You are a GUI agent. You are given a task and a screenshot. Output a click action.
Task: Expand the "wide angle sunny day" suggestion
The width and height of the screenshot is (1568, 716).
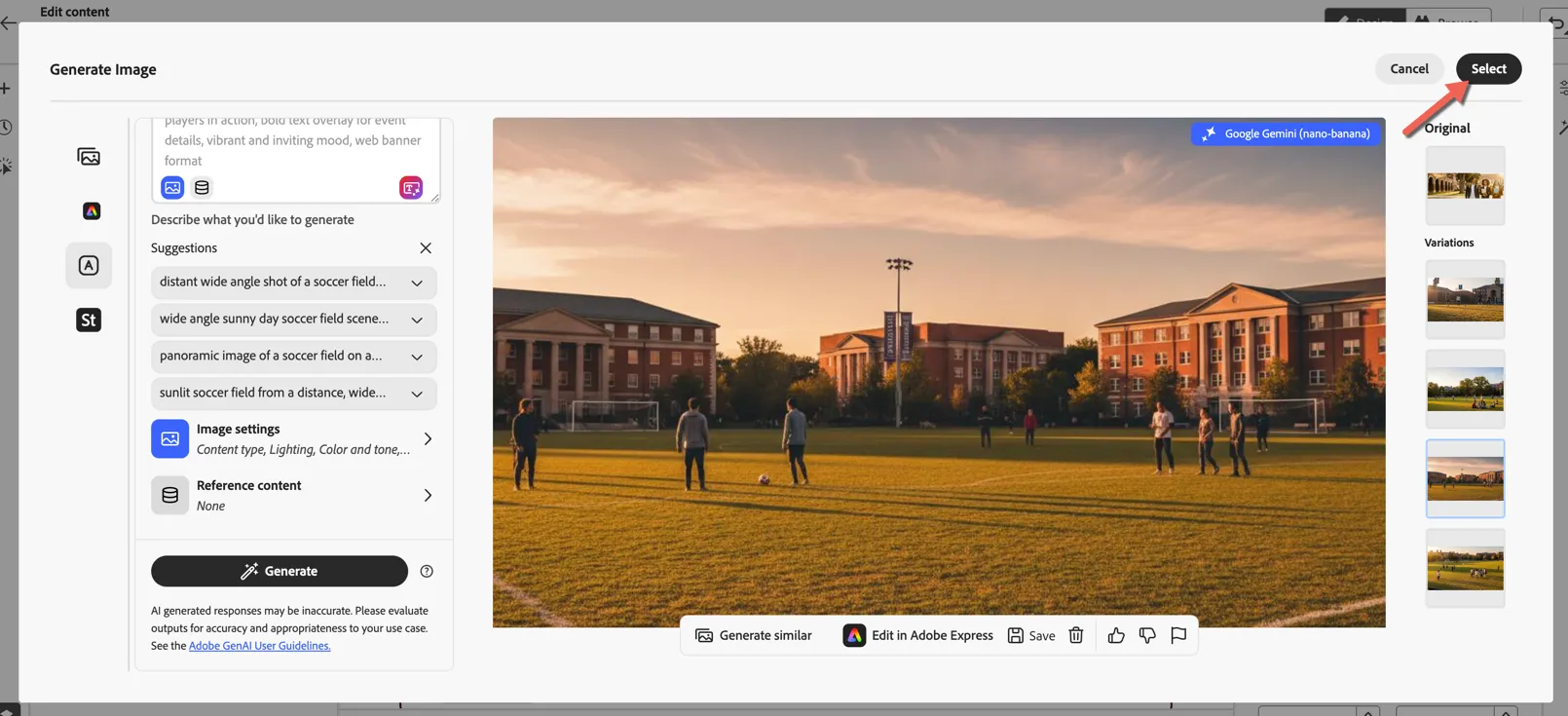[x=293, y=320]
